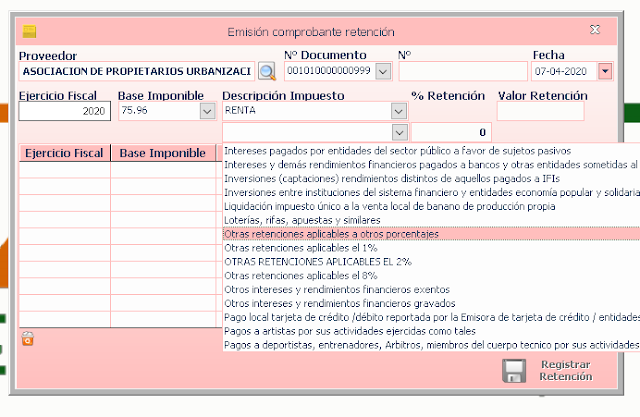The height and width of the screenshot is (417, 640).
Task: Click the Base Imponible column header
Action: (163, 153)
